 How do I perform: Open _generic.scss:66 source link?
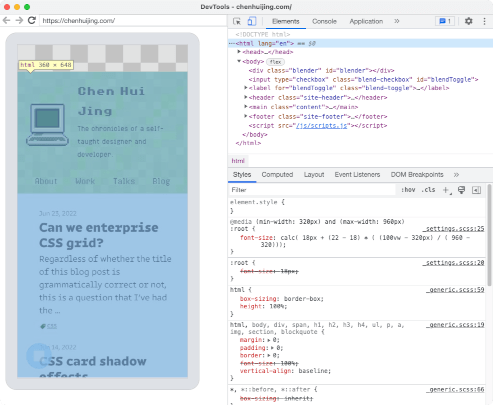[x=455, y=389]
